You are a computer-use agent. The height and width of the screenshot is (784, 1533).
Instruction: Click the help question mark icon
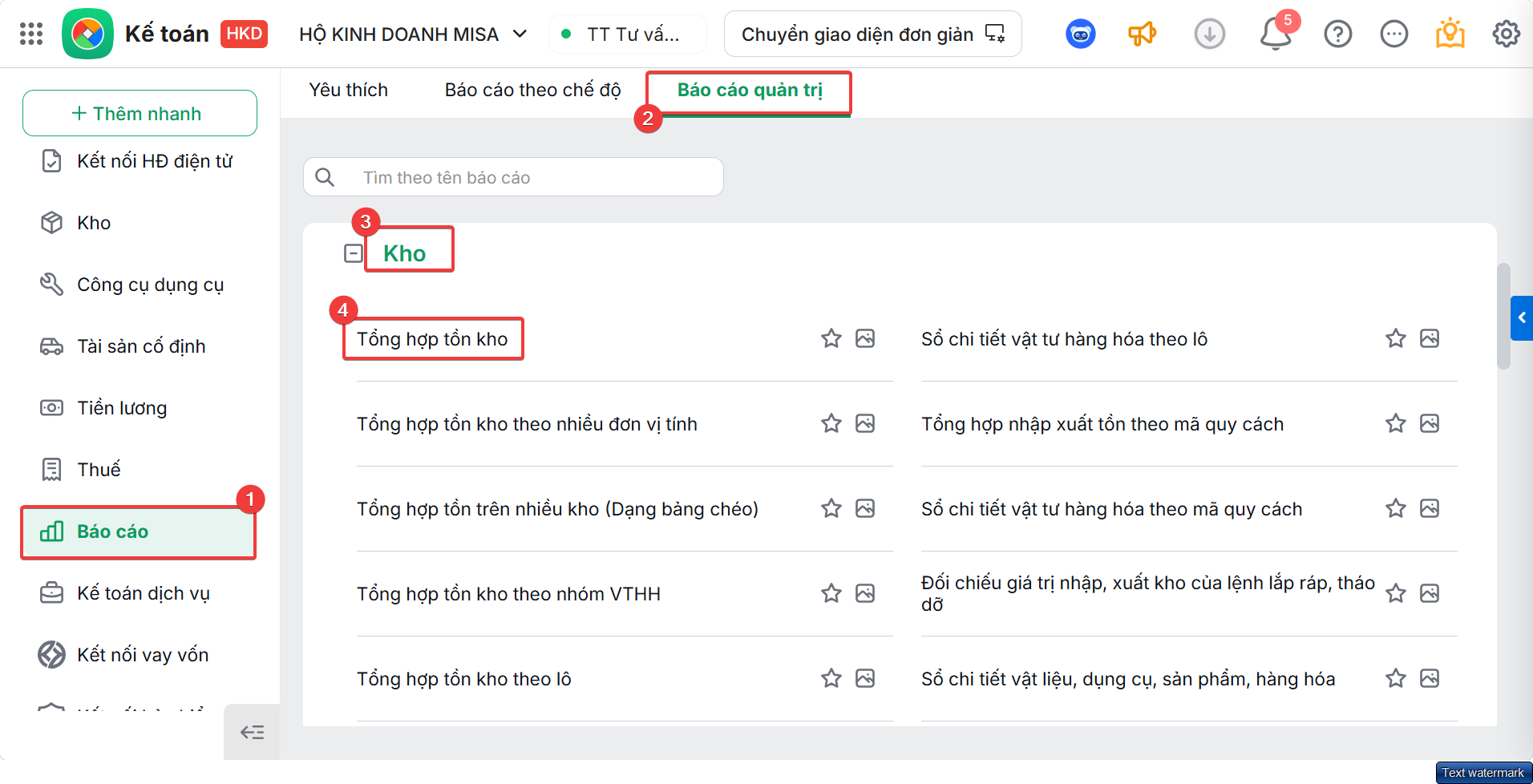click(1337, 34)
